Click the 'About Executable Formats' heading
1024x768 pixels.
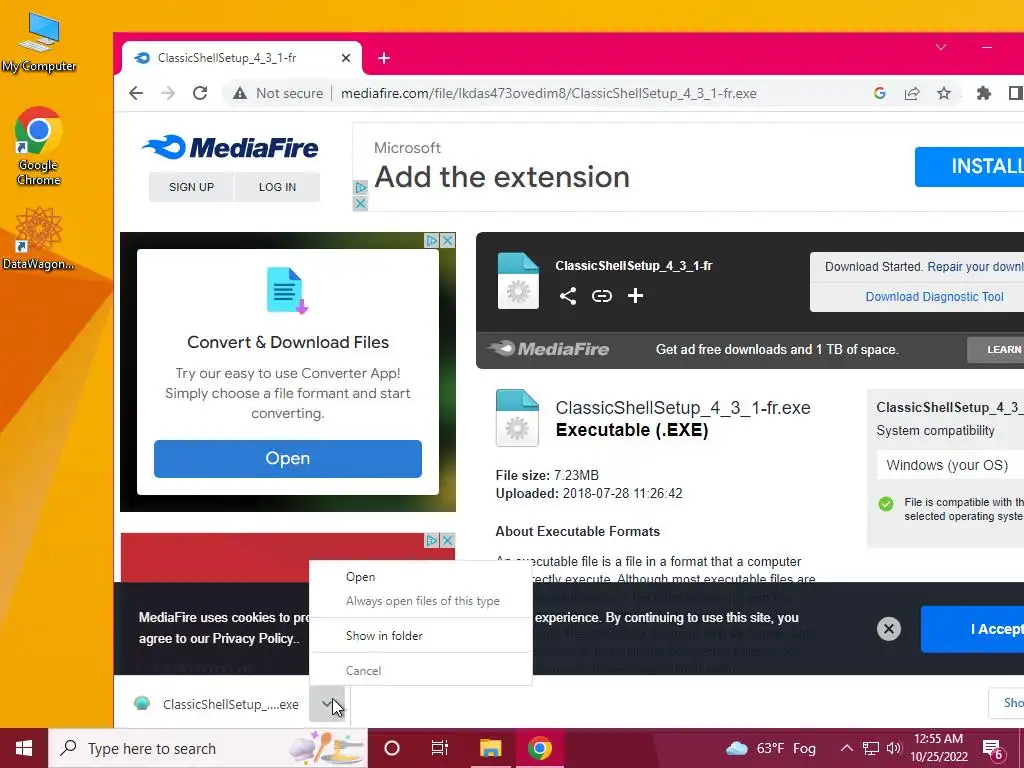(x=578, y=532)
